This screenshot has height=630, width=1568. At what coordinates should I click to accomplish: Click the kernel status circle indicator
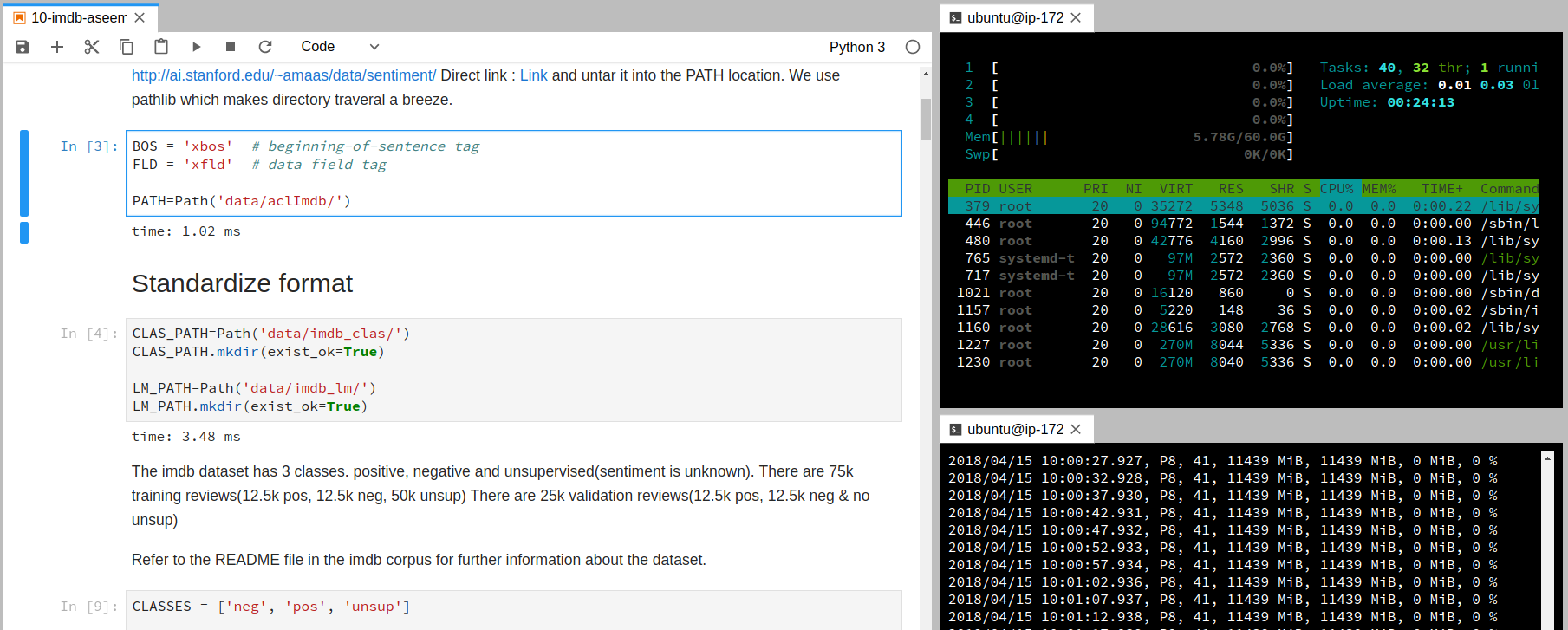click(x=912, y=47)
